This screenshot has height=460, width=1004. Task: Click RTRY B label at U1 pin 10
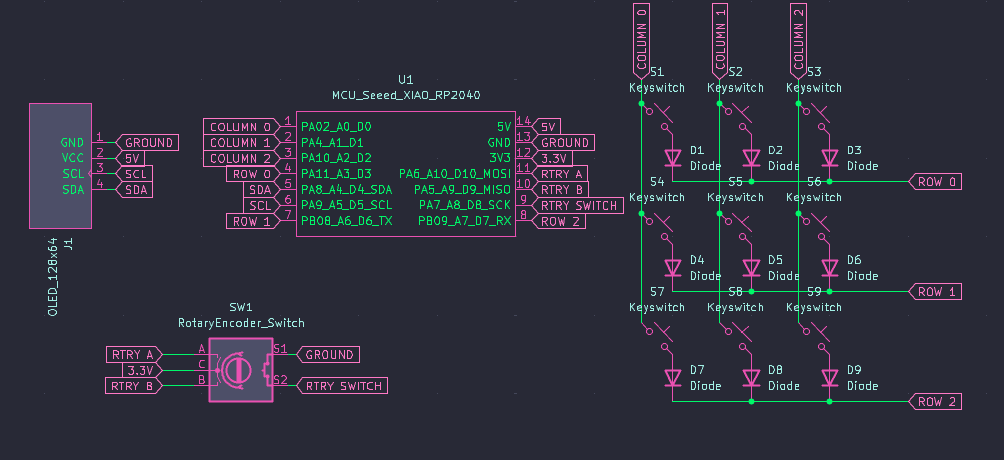(560, 190)
